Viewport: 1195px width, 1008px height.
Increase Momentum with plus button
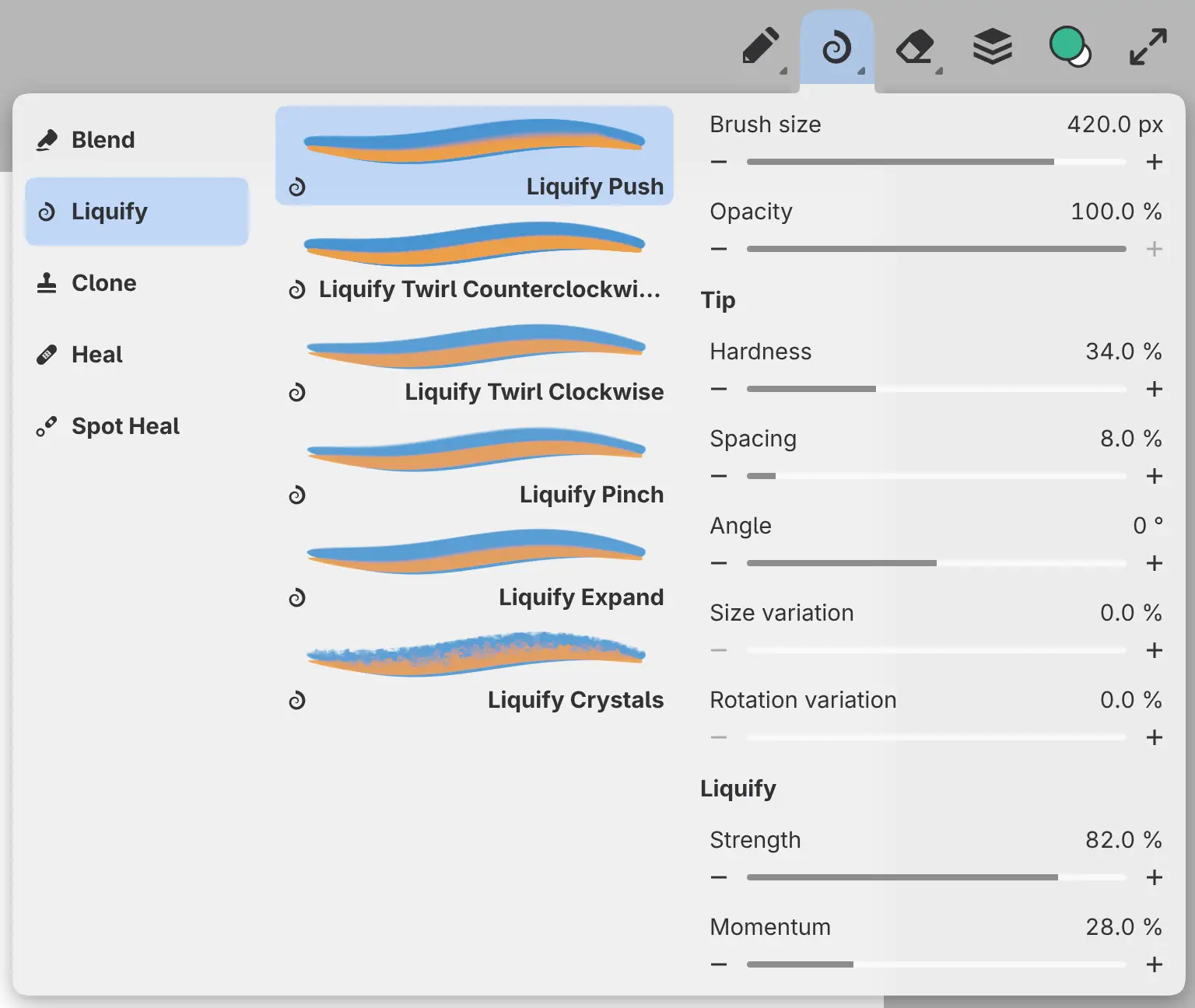click(1155, 964)
